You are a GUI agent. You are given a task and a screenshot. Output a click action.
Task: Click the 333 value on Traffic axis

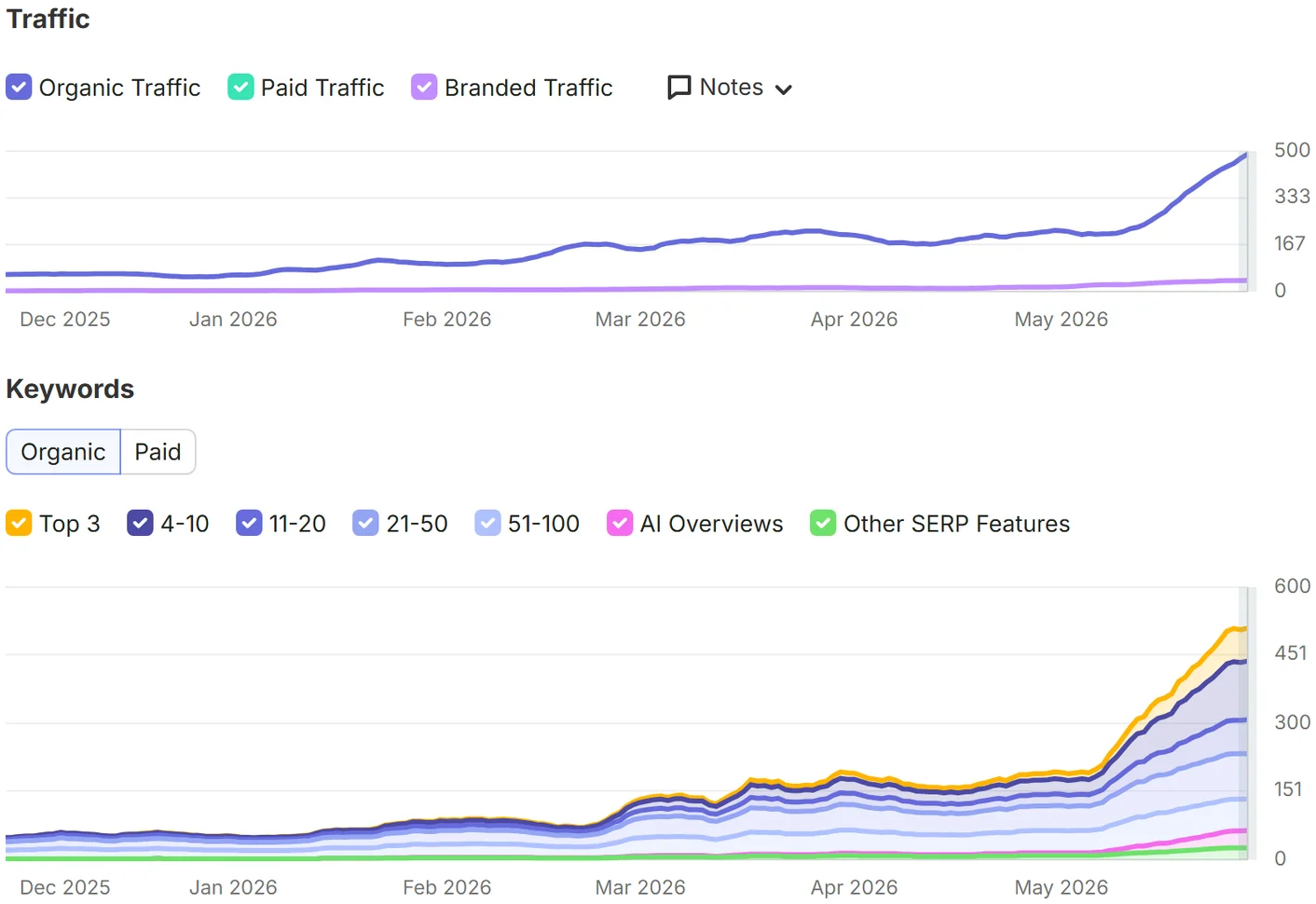point(1292,197)
